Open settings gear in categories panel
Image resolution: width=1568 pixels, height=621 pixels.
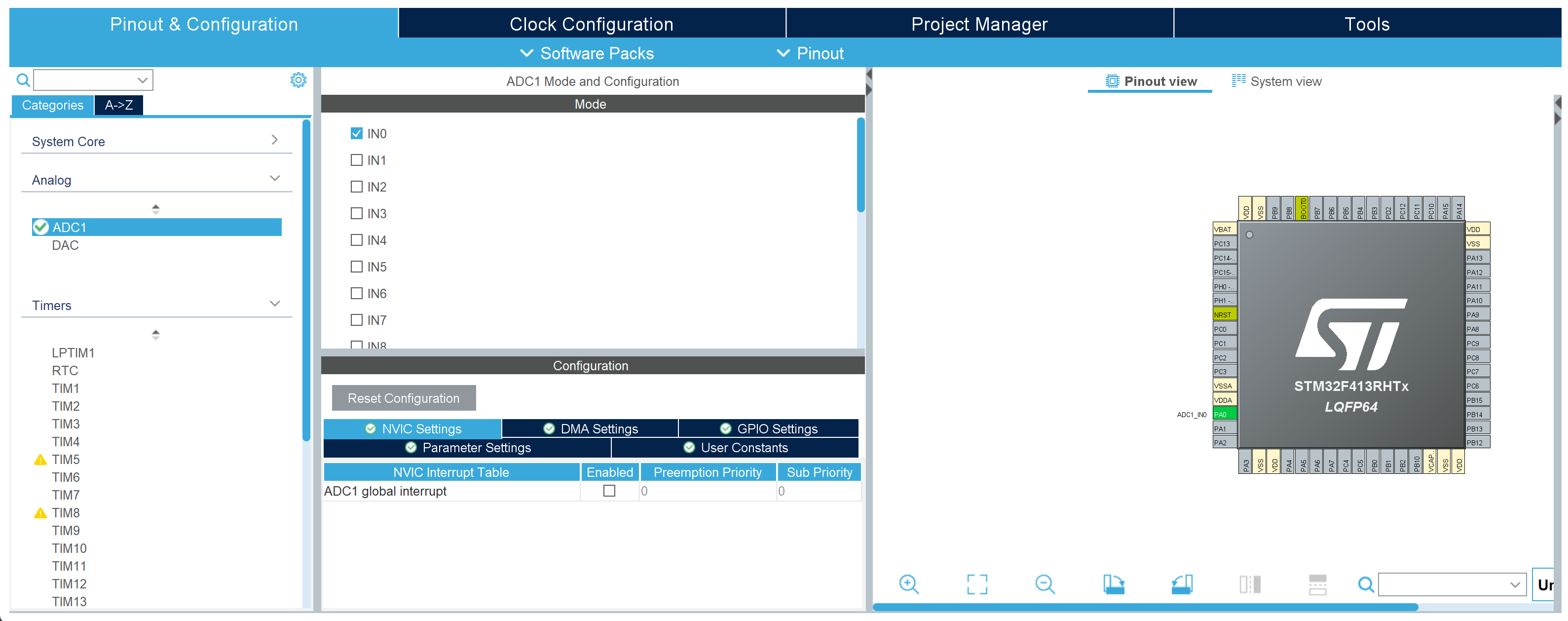point(298,80)
